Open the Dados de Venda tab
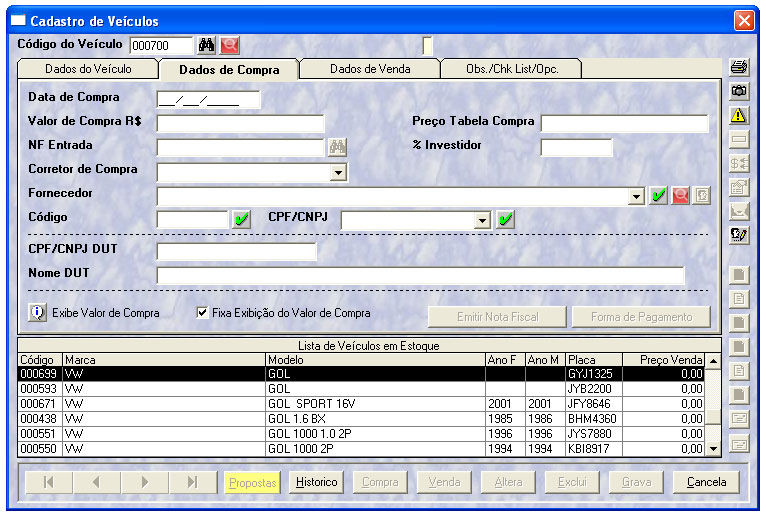Screen dimensions: 766x518 coord(370,69)
